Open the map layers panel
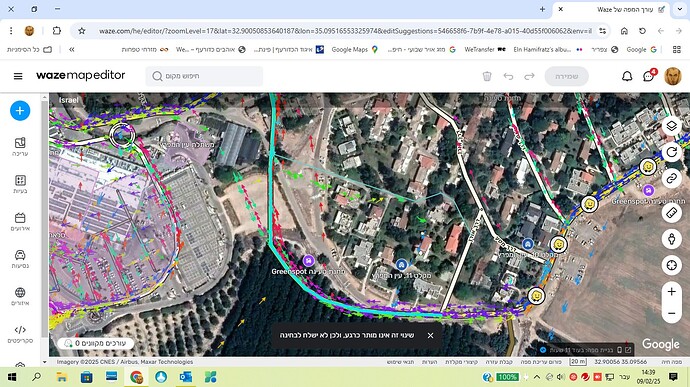 pos(672,126)
